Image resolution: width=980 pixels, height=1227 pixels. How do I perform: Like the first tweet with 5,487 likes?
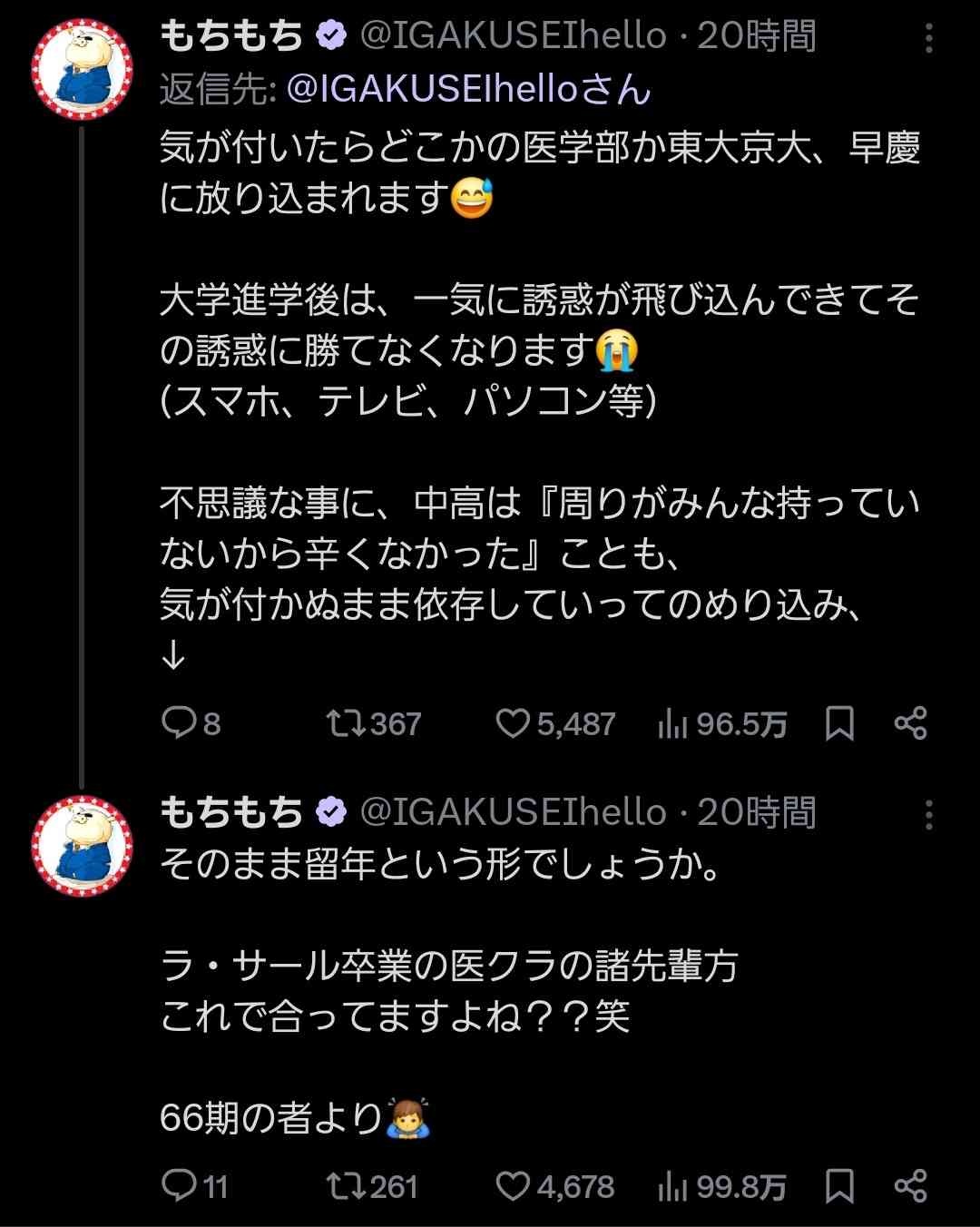click(513, 723)
